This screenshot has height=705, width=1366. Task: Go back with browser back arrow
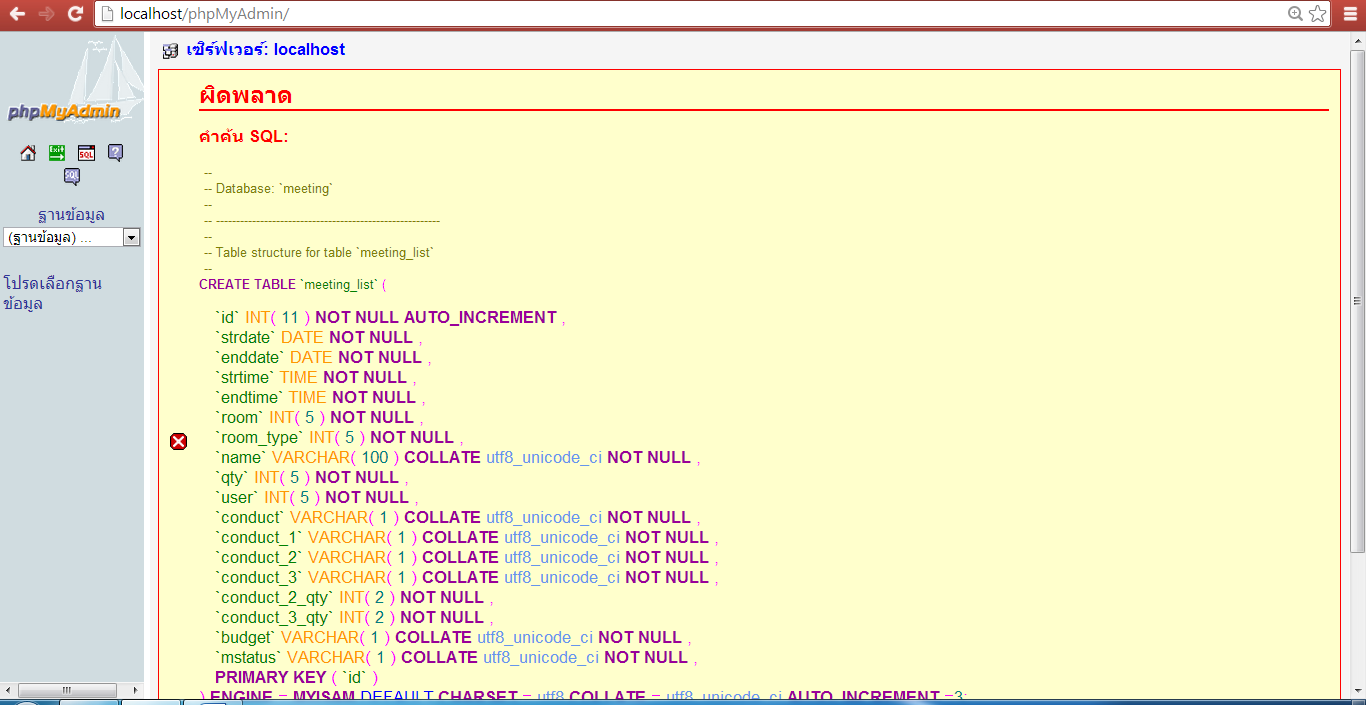click(17, 14)
